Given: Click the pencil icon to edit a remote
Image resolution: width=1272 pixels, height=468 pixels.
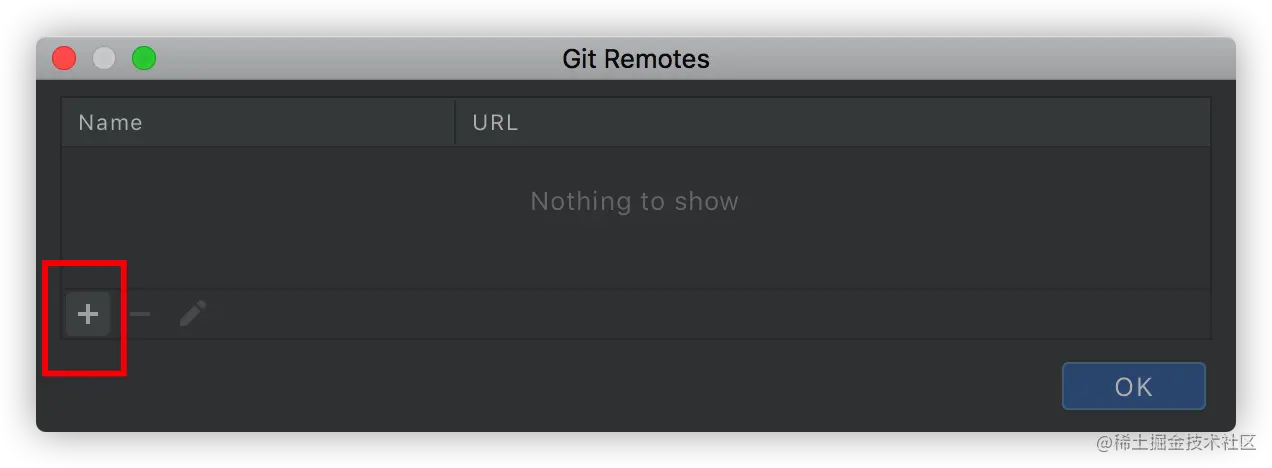Looking at the screenshot, I should pos(193,314).
